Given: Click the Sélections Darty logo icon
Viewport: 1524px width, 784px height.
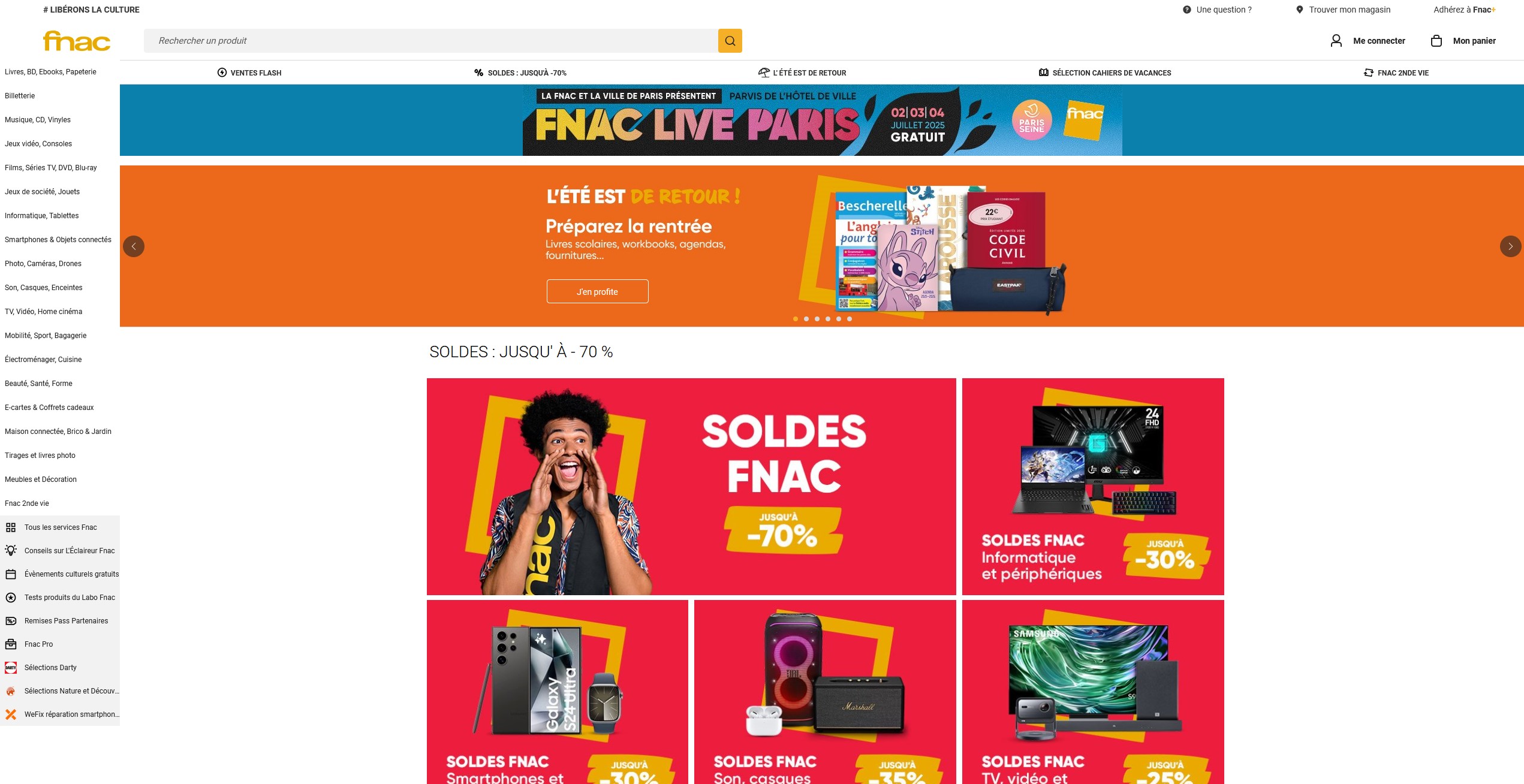Looking at the screenshot, I should point(11,668).
